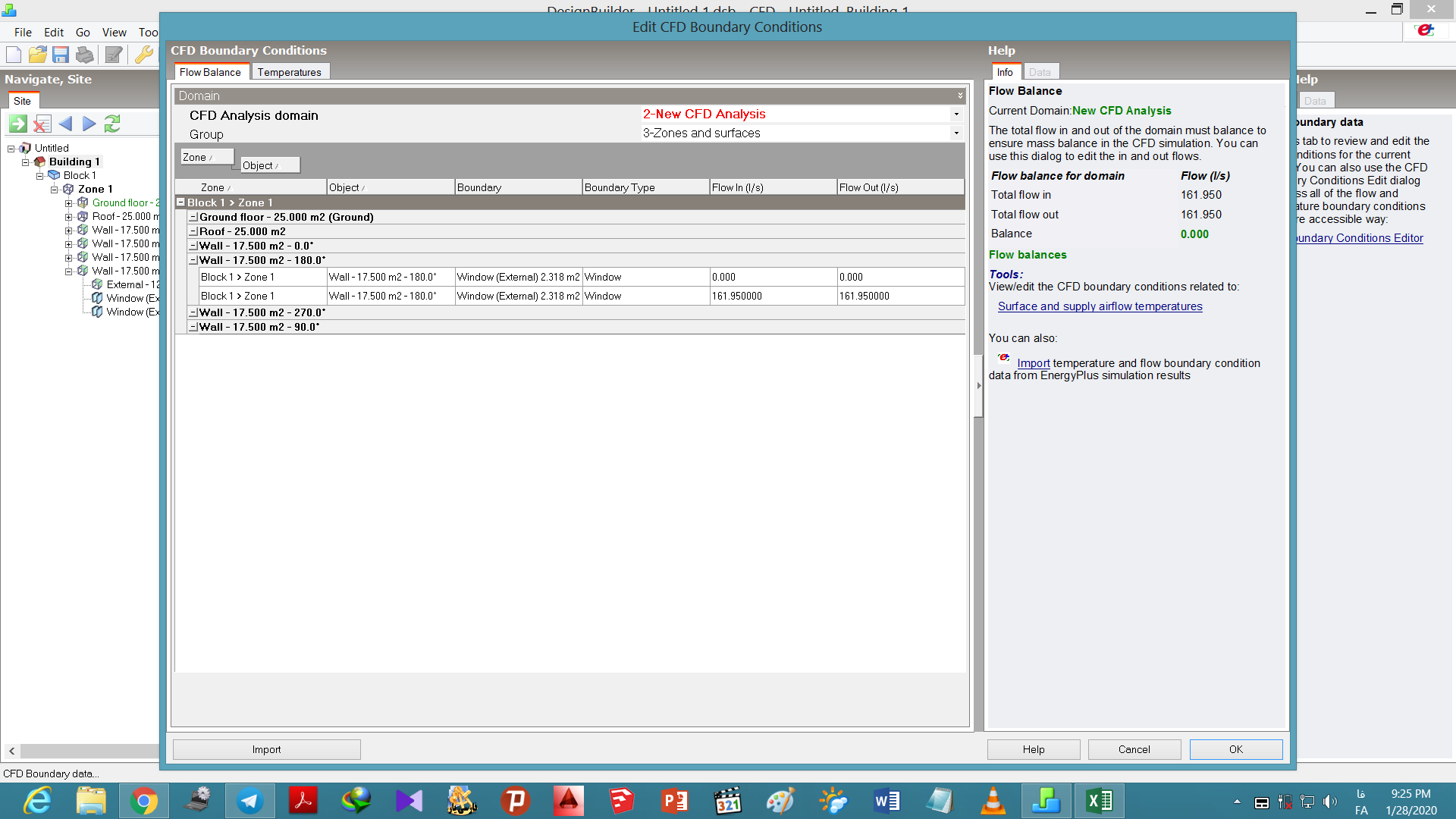Open the Group dropdown arrow

click(956, 133)
